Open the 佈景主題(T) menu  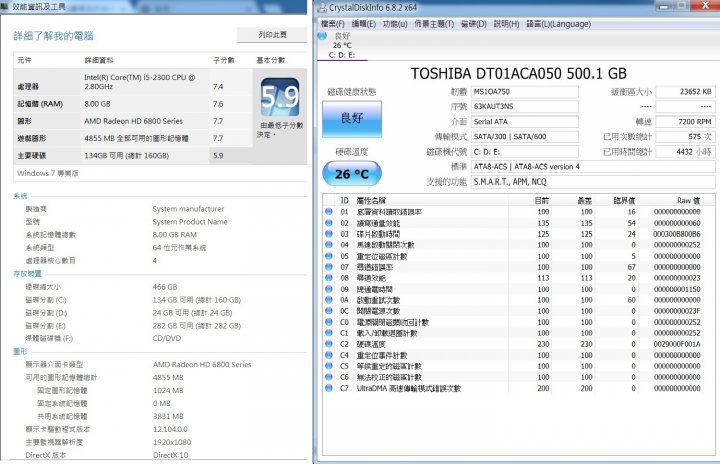pos(434,24)
